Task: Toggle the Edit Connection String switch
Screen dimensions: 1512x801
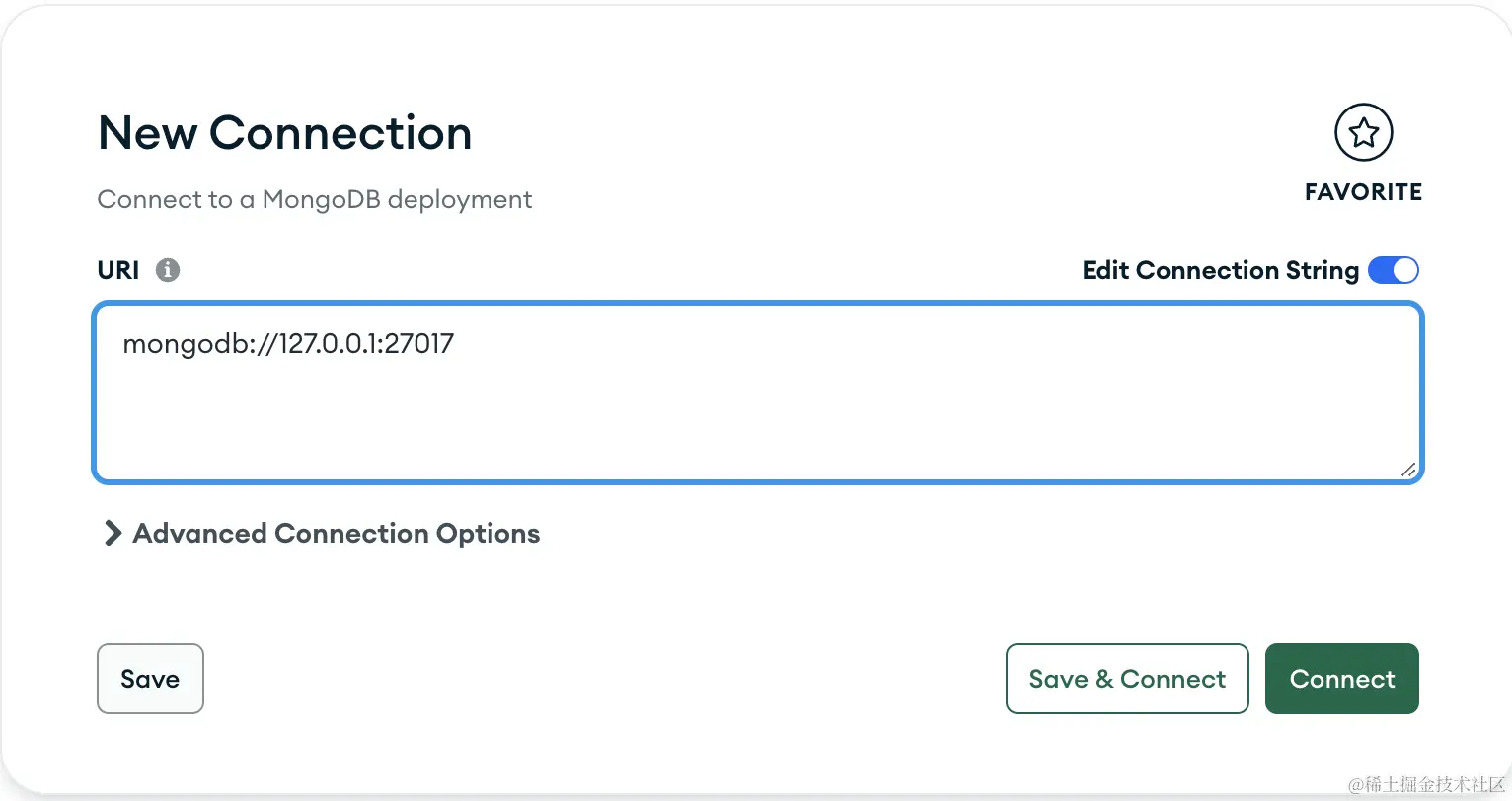Action: (x=1393, y=270)
